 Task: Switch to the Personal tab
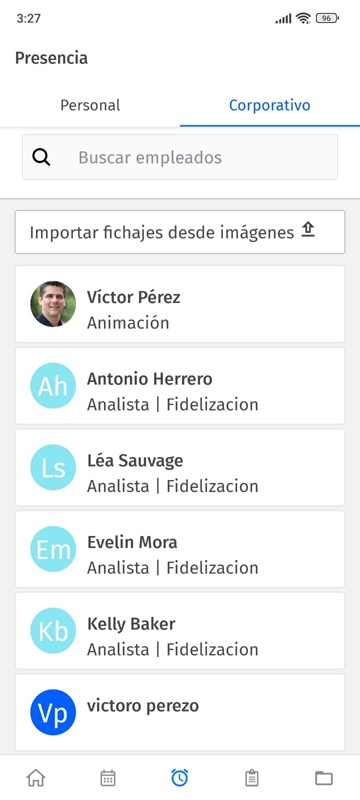[90, 105]
